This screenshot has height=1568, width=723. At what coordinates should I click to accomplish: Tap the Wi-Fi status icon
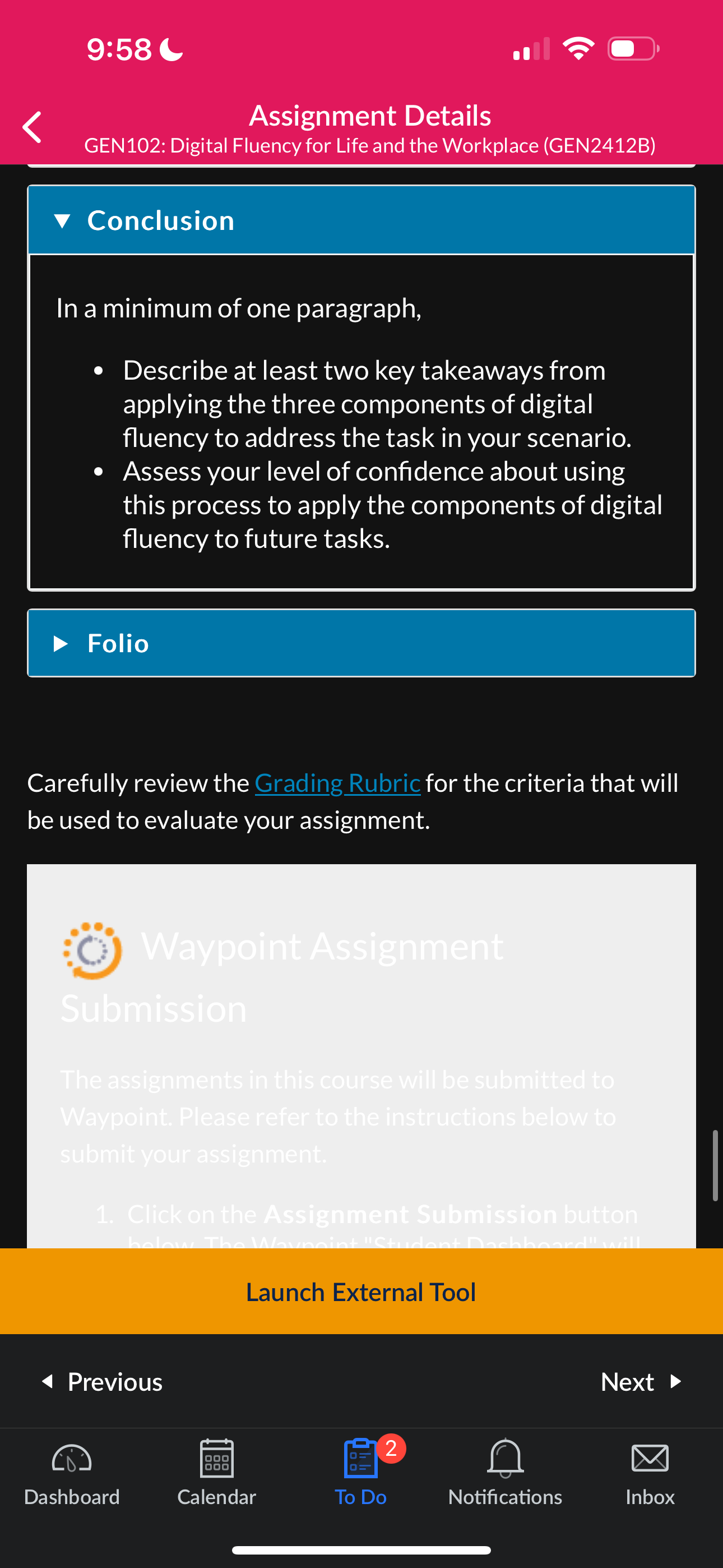[x=578, y=49]
